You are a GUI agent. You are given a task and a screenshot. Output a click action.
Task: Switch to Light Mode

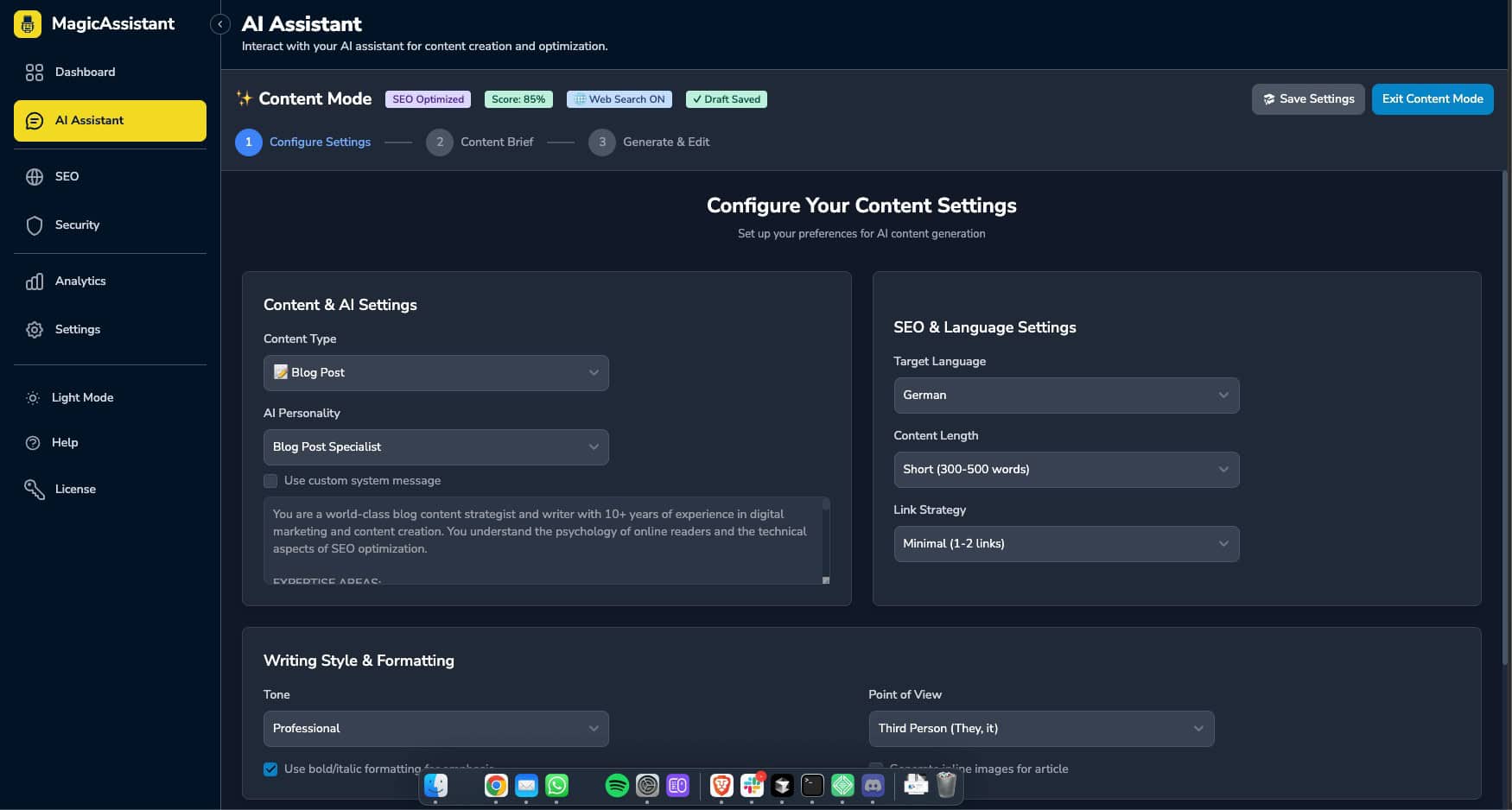[x=82, y=397]
